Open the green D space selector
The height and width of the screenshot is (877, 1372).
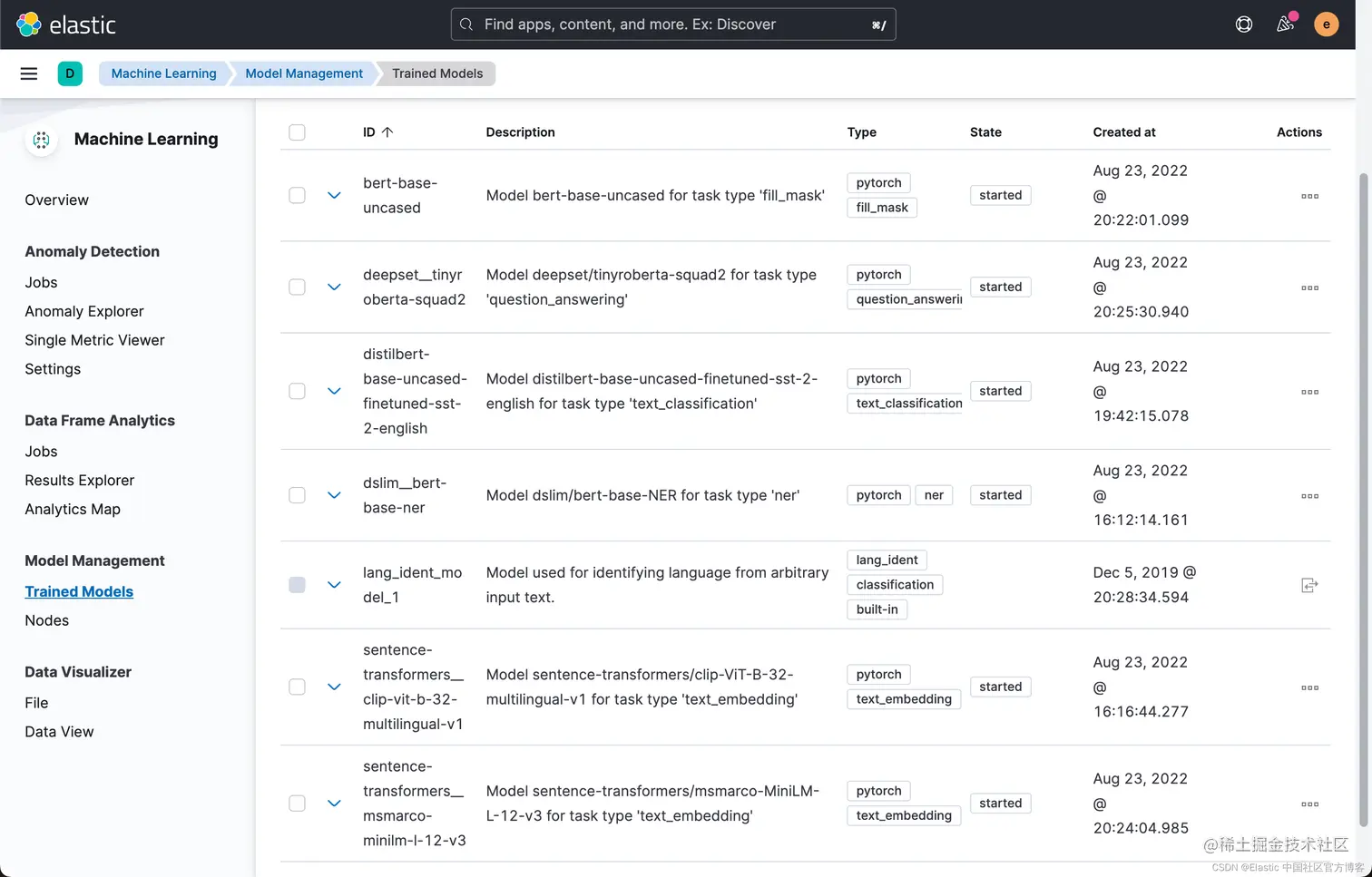(70, 73)
